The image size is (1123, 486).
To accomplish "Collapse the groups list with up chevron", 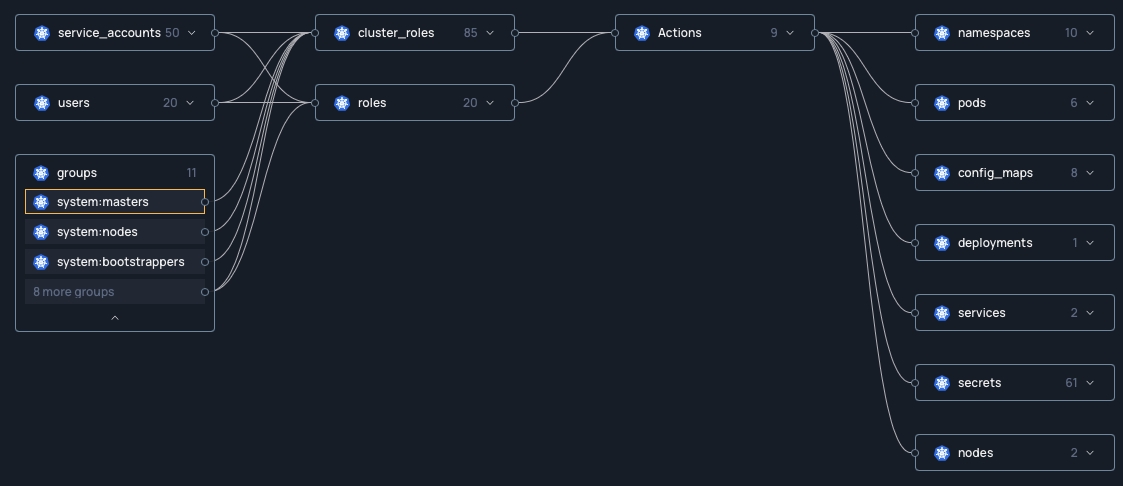I will (x=115, y=318).
